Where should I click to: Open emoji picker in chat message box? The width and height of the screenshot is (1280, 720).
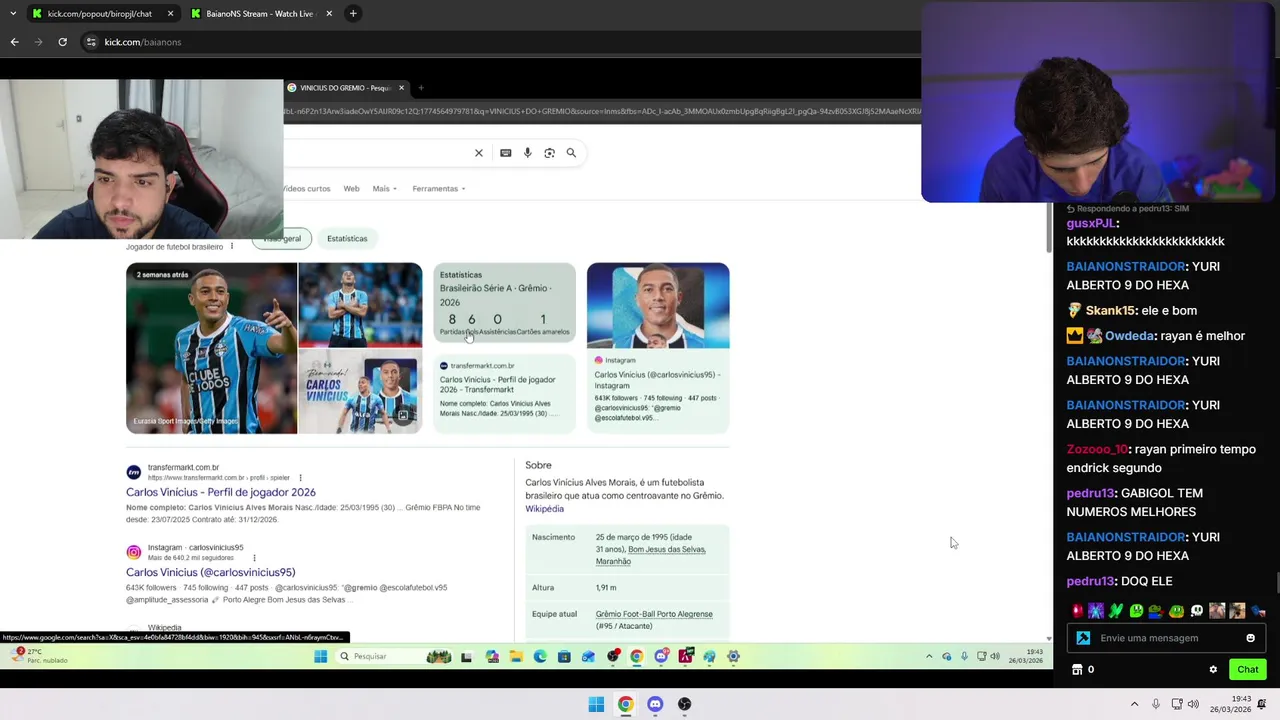click(1250, 638)
